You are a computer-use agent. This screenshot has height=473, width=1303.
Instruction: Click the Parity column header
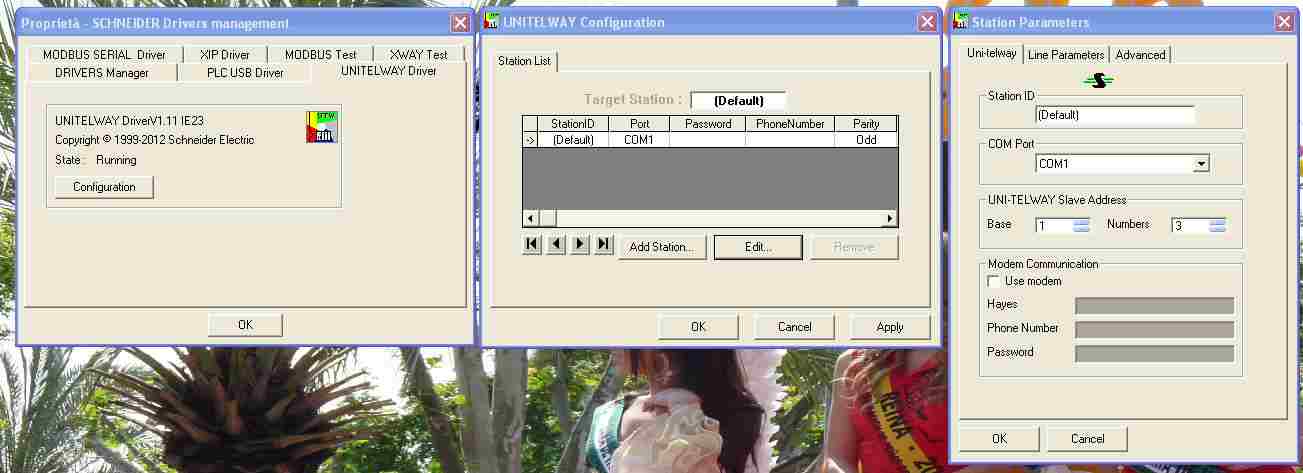(x=866, y=124)
